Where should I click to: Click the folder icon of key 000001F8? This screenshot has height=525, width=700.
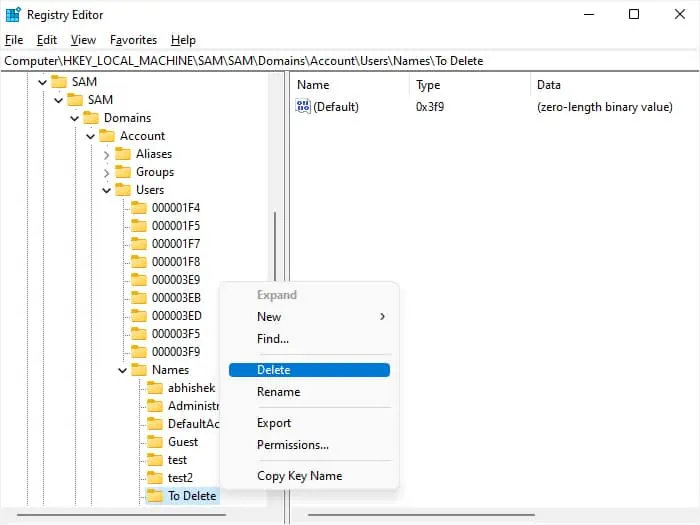click(x=139, y=262)
